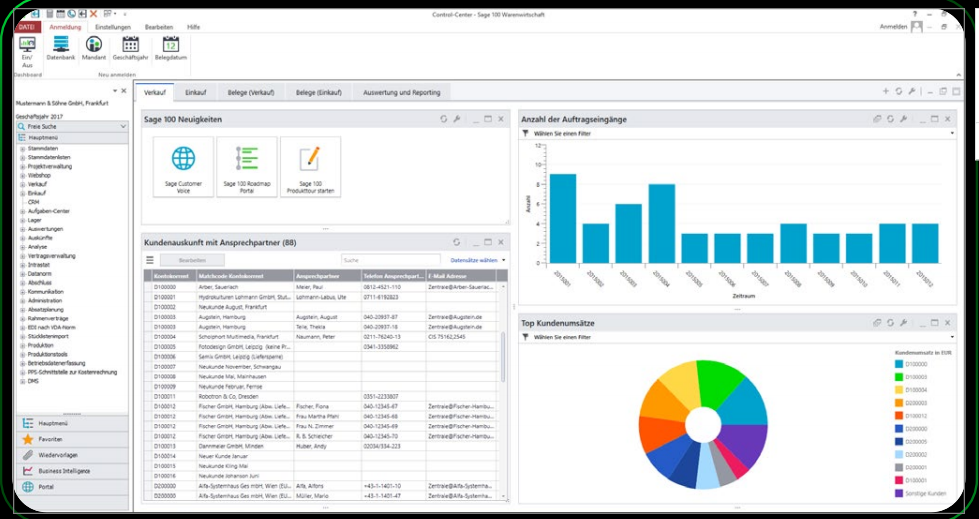Click the Datenbank ribbon icon
The width and height of the screenshot is (979, 519).
tap(61, 44)
